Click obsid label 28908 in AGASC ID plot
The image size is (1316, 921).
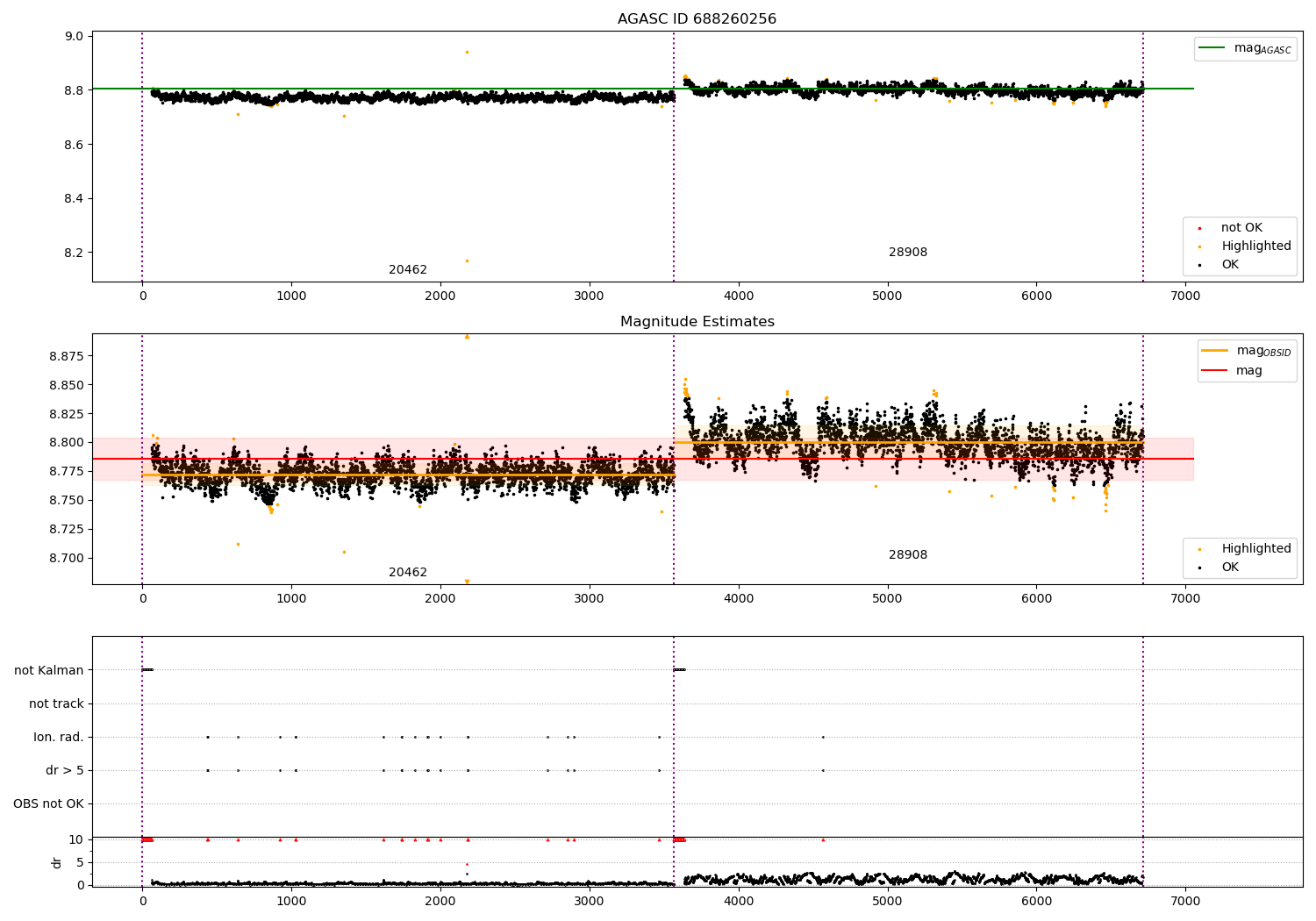pos(908,253)
